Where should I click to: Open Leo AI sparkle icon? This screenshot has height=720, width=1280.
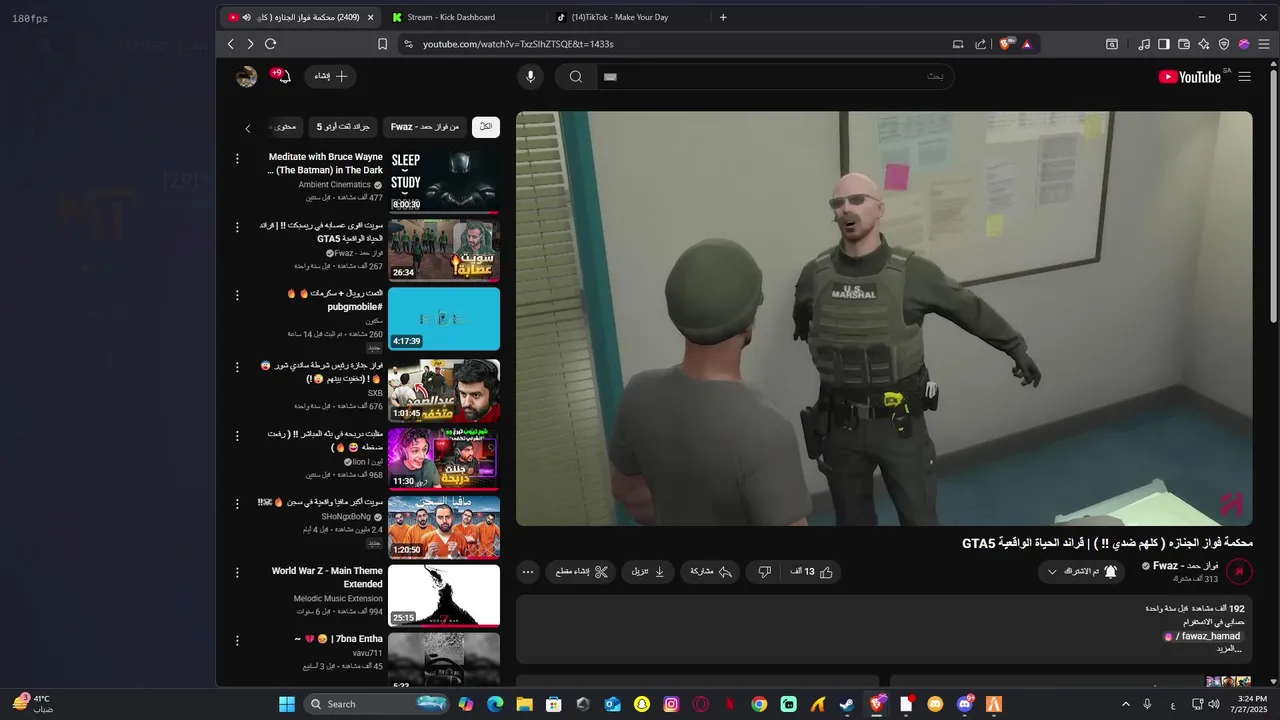(1204, 44)
